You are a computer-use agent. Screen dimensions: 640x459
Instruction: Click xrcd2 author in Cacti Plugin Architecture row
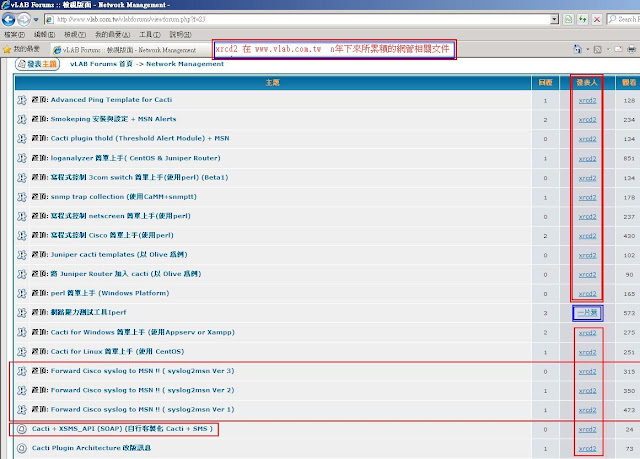coord(587,449)
